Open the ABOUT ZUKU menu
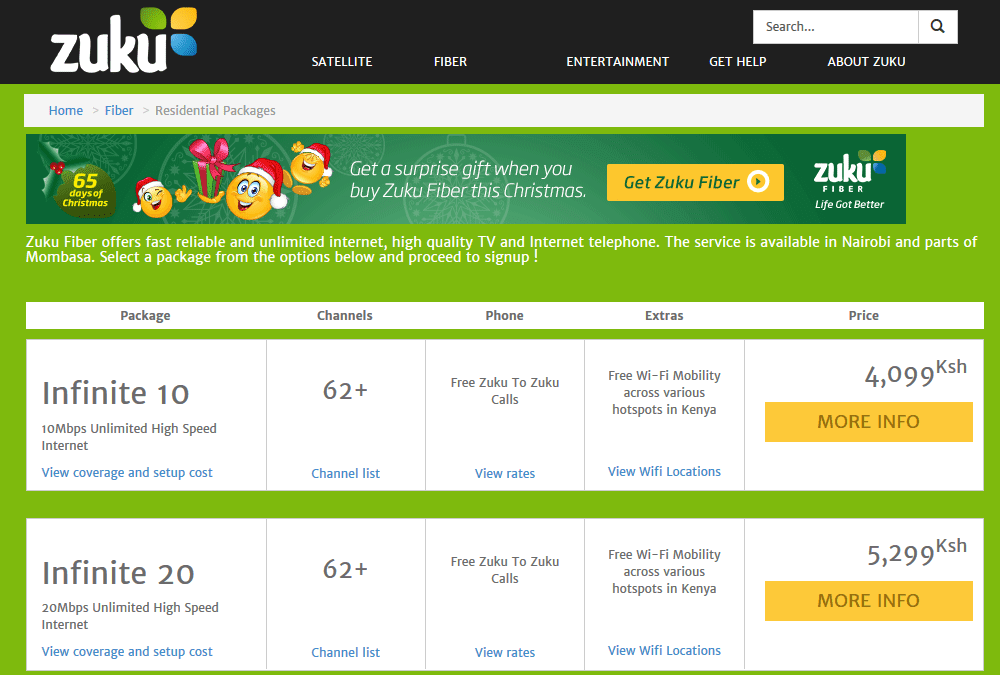 point(866,62)
